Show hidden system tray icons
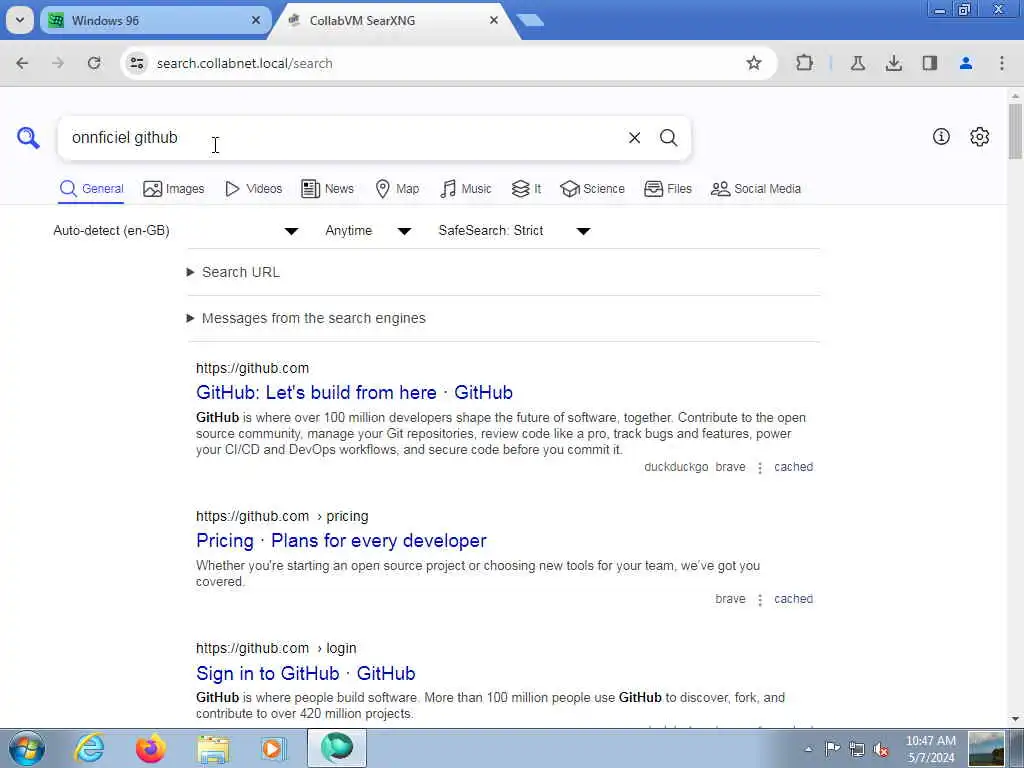The width and height of the screenshot is (1024, 768). [x=808, y=750]
